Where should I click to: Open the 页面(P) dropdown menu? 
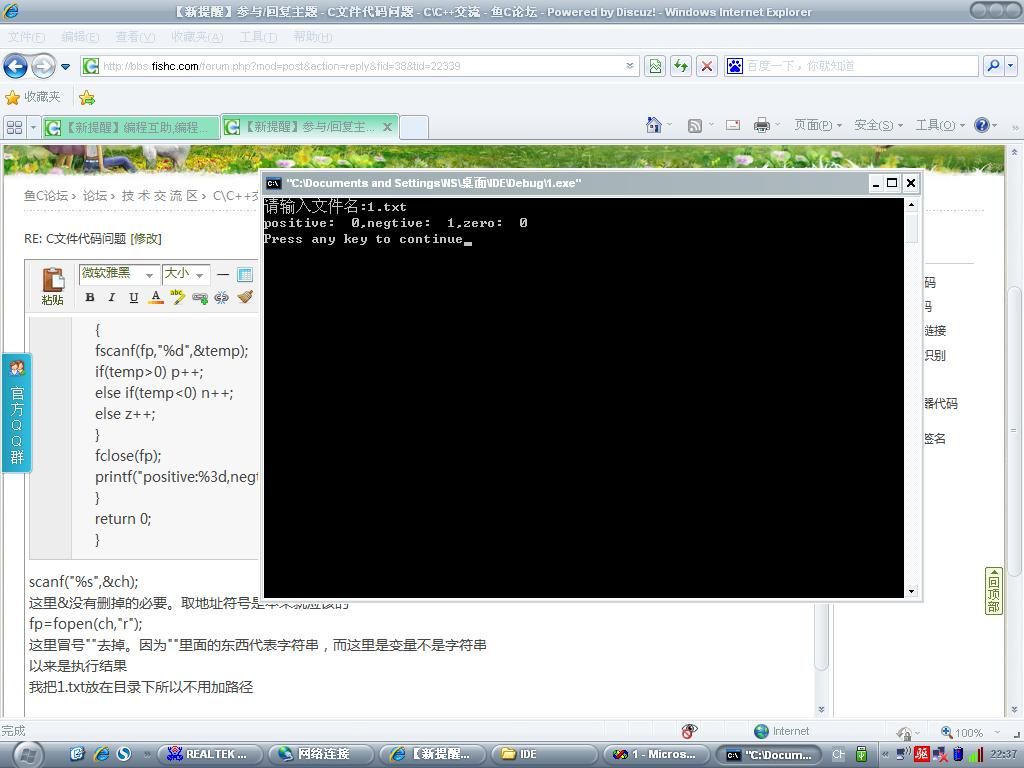[x=817, y=125]
